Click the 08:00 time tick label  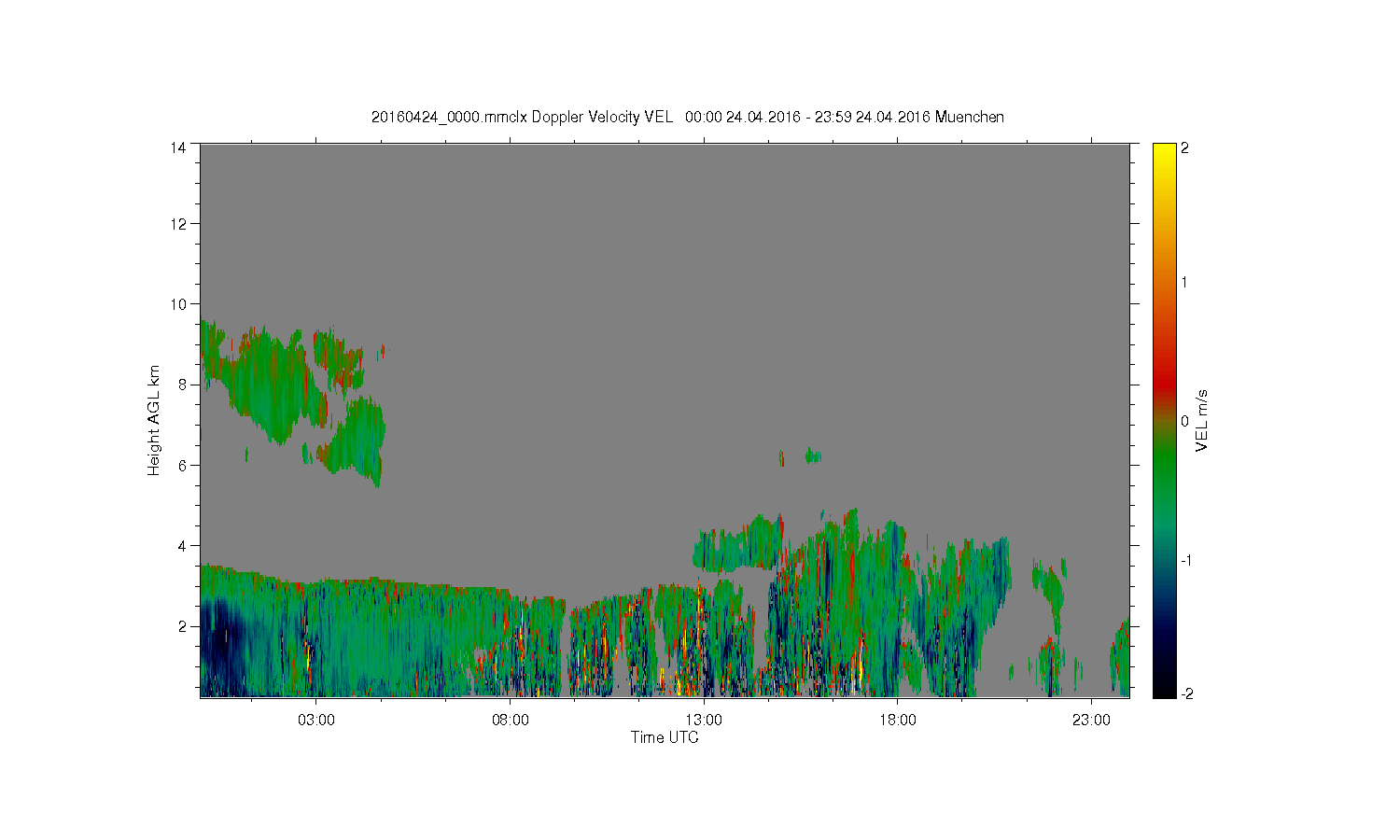point(511,721)
